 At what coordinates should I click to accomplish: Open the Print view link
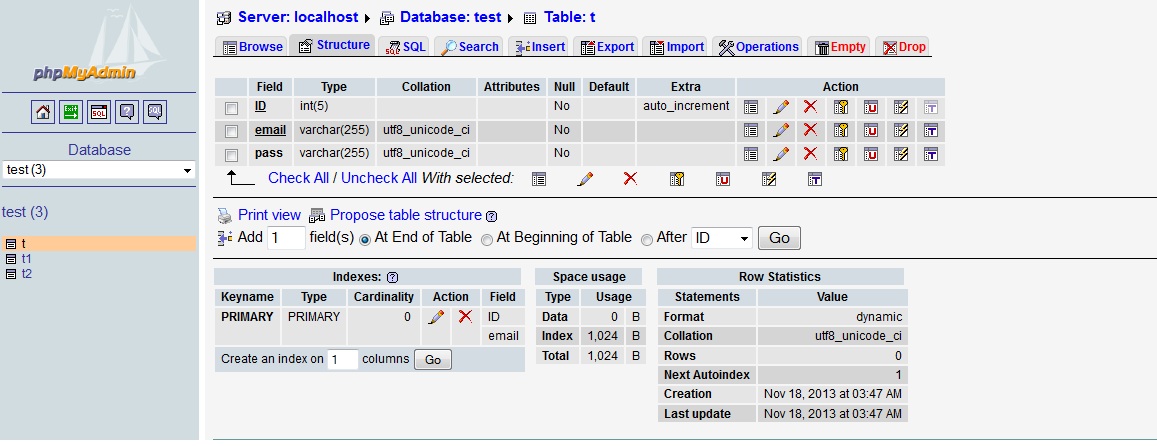[269, 216]
